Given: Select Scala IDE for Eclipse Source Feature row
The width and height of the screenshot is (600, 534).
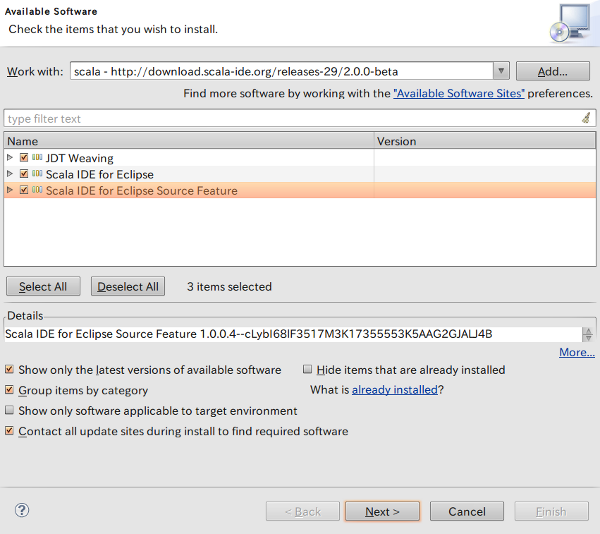Looking at the screenshot, I should 300,190.
